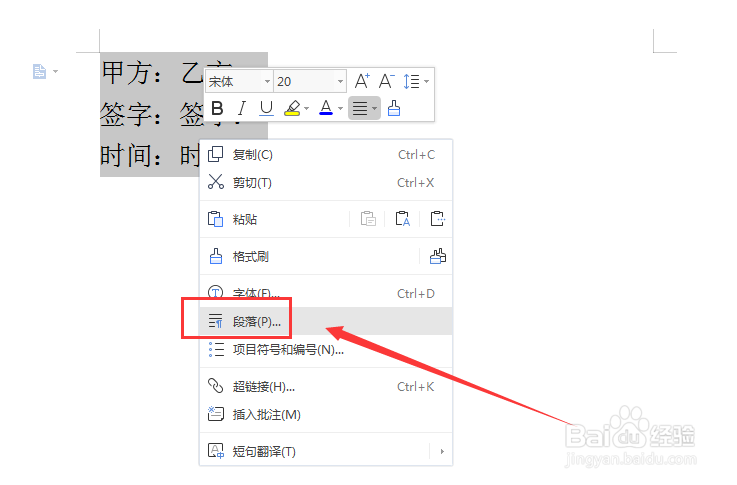The height and width of the screenshot is (485, 737).
Task: Click the document icon in left margin
Action: (39, 71)
